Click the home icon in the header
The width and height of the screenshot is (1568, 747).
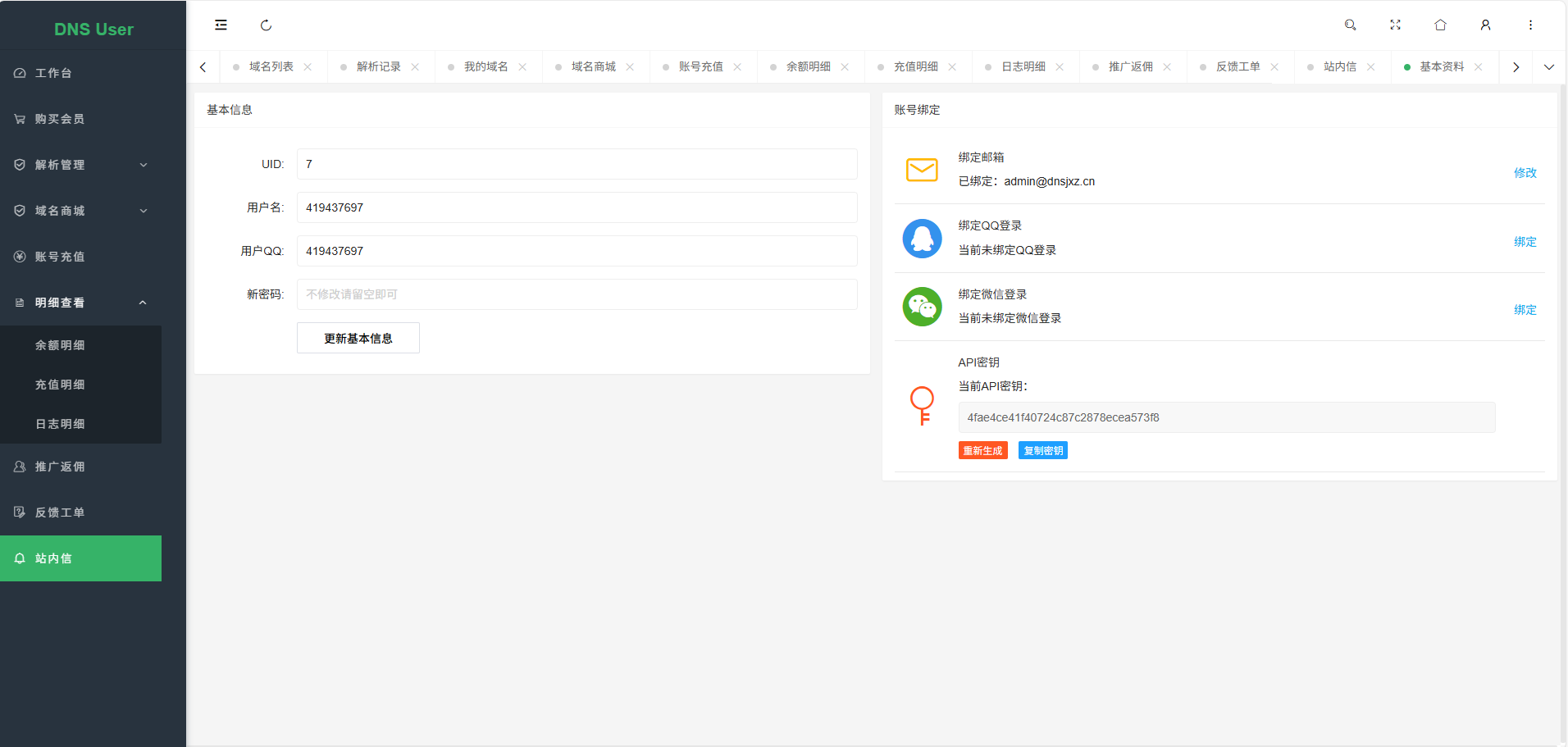[x=1440, y=25]
